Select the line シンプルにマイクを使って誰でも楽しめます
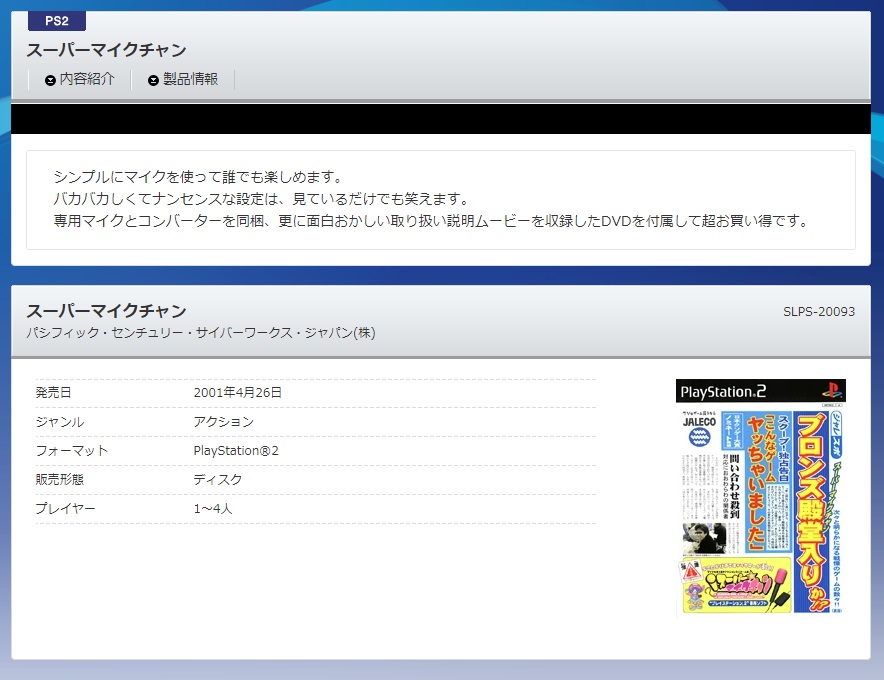 (x=198, y=177)
